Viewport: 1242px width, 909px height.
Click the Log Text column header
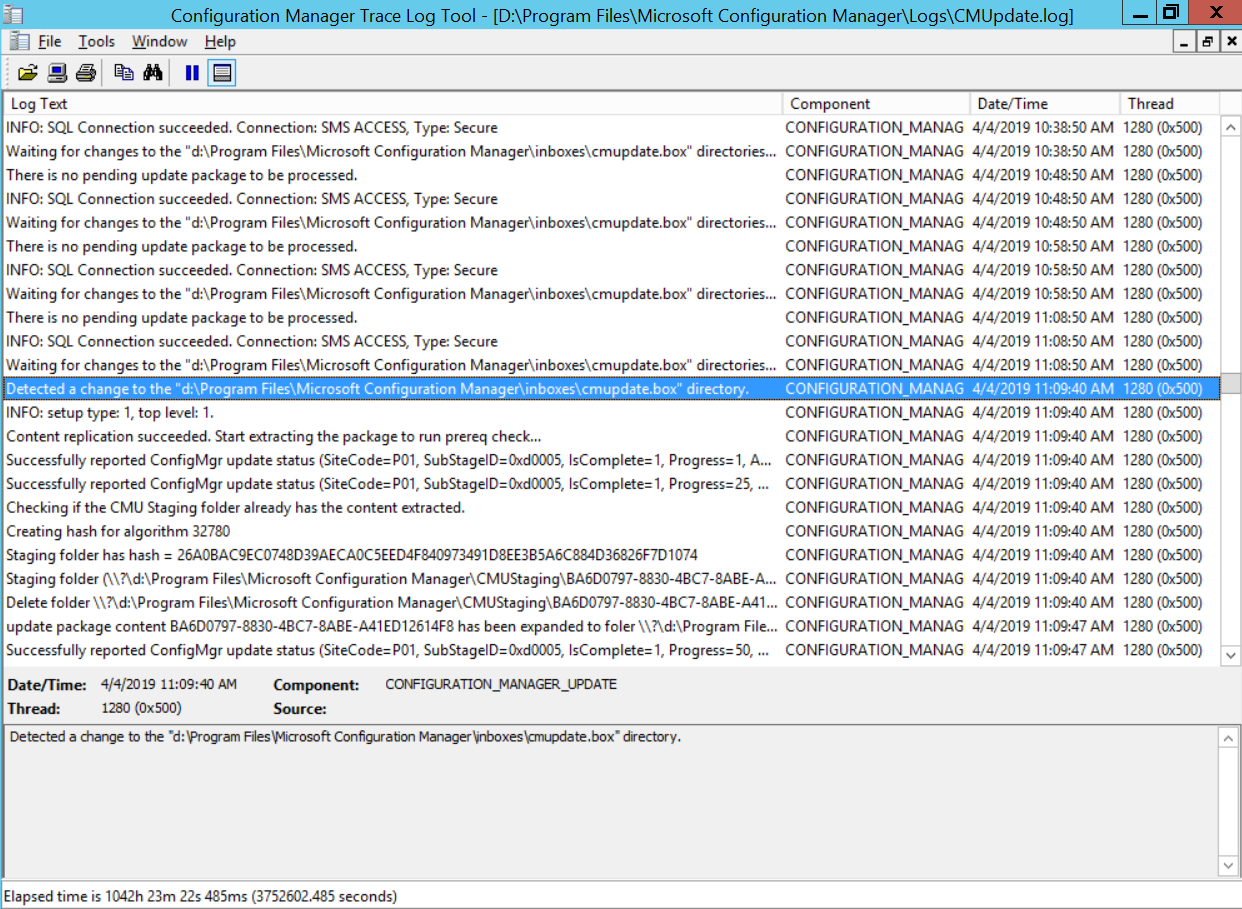pos(393,103)
